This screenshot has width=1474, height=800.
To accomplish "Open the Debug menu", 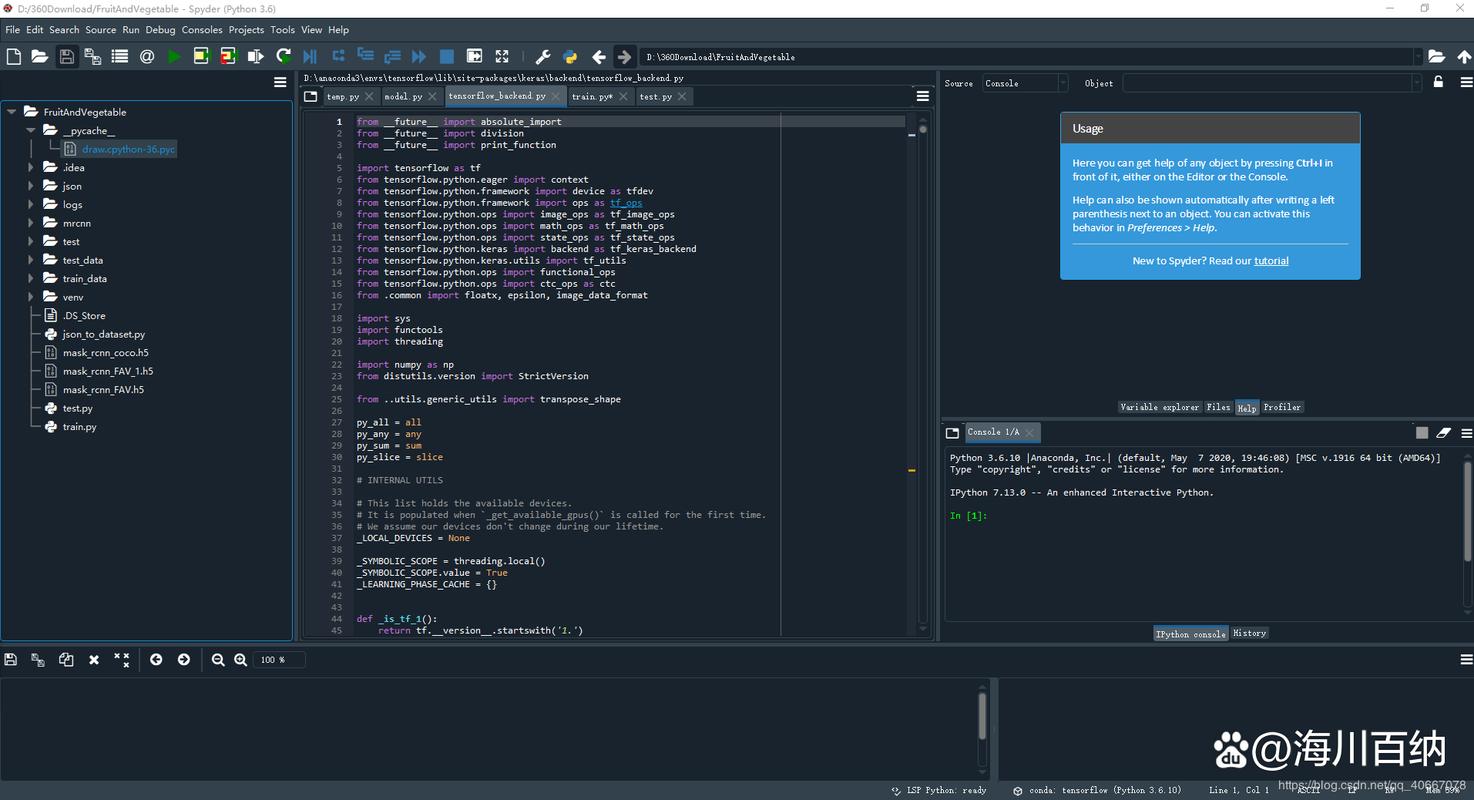I will [x=160, y=30].
